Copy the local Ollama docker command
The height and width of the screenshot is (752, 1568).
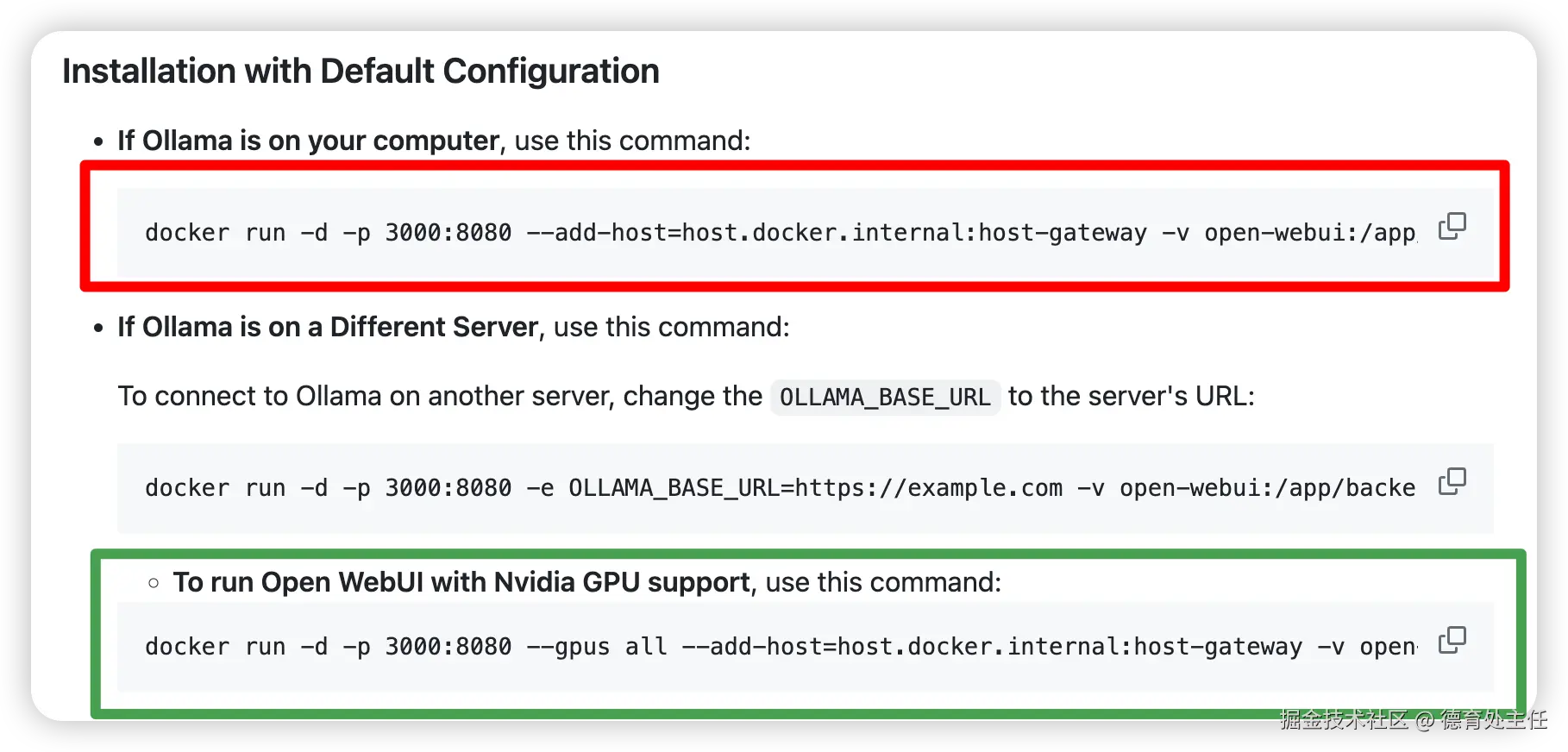coord(1452,226)
